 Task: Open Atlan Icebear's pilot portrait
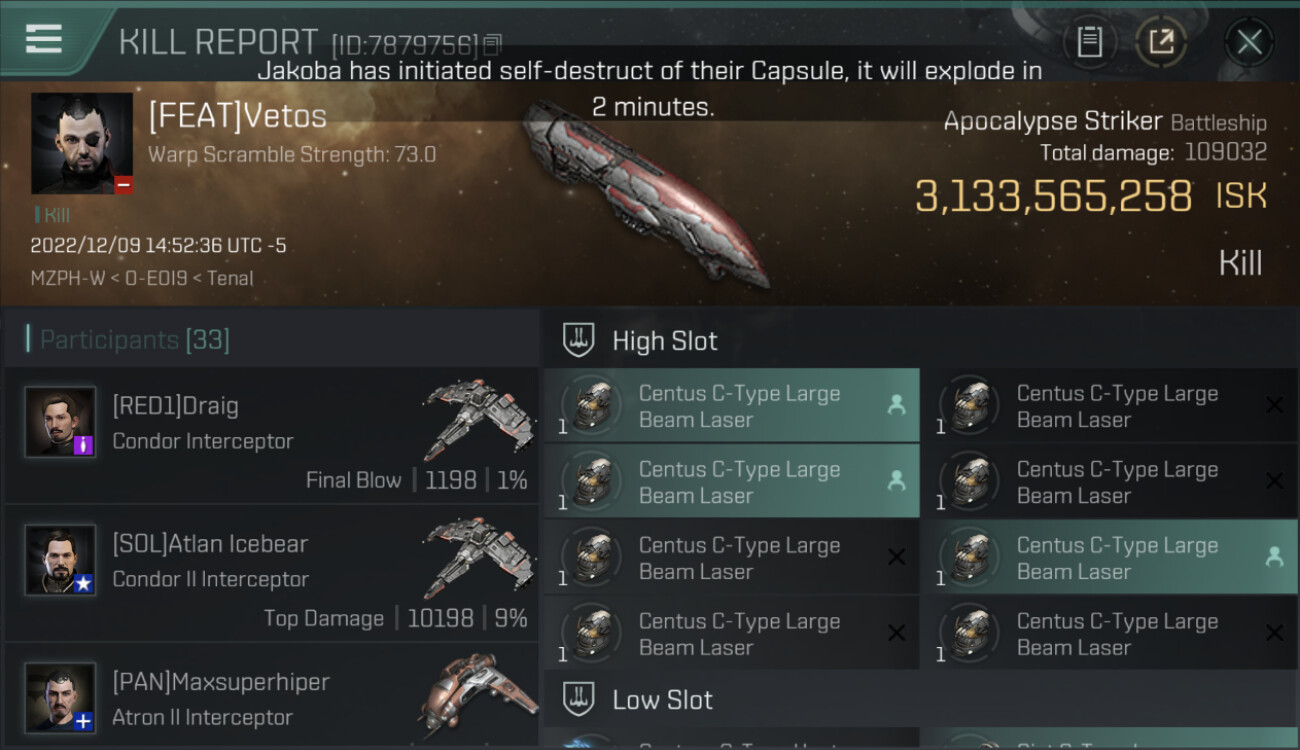click(60, 560)
